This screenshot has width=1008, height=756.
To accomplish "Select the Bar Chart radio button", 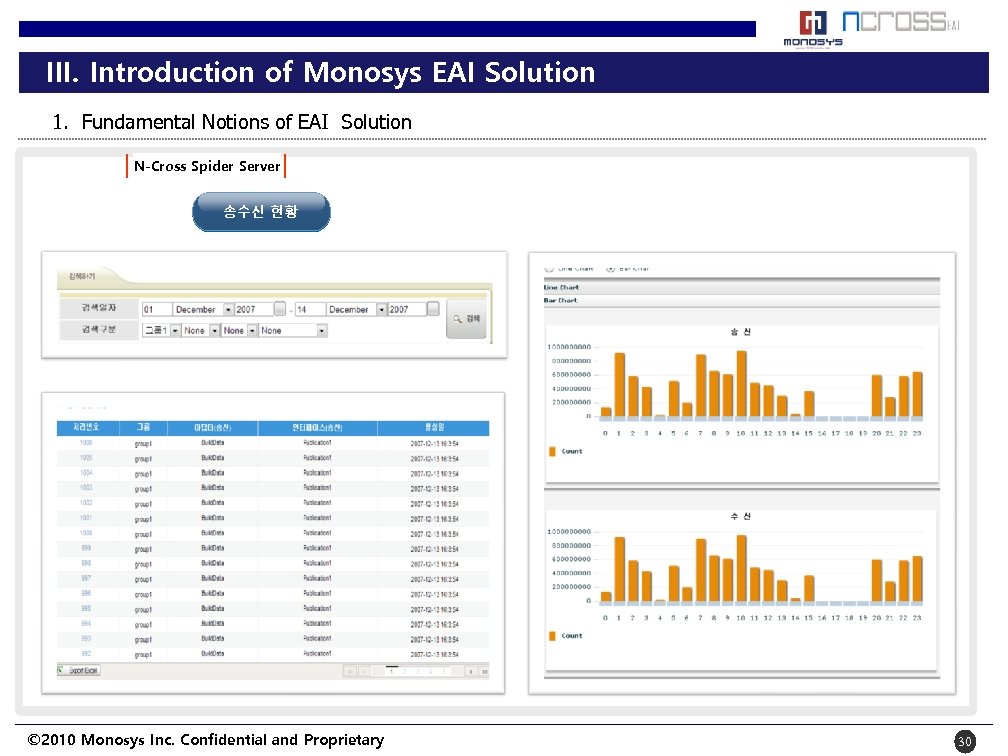I will [608, 268].
